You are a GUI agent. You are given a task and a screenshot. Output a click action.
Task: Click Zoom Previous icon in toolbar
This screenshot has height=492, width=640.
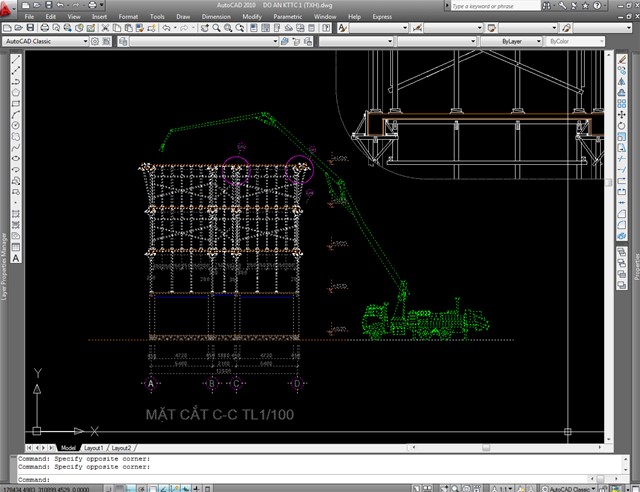240,28
